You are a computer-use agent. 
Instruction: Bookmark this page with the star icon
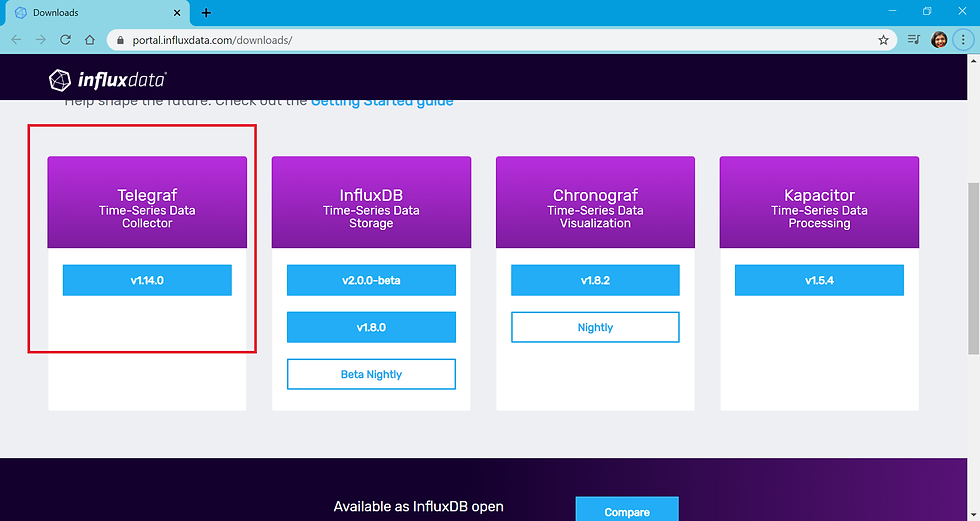[883, 40]
